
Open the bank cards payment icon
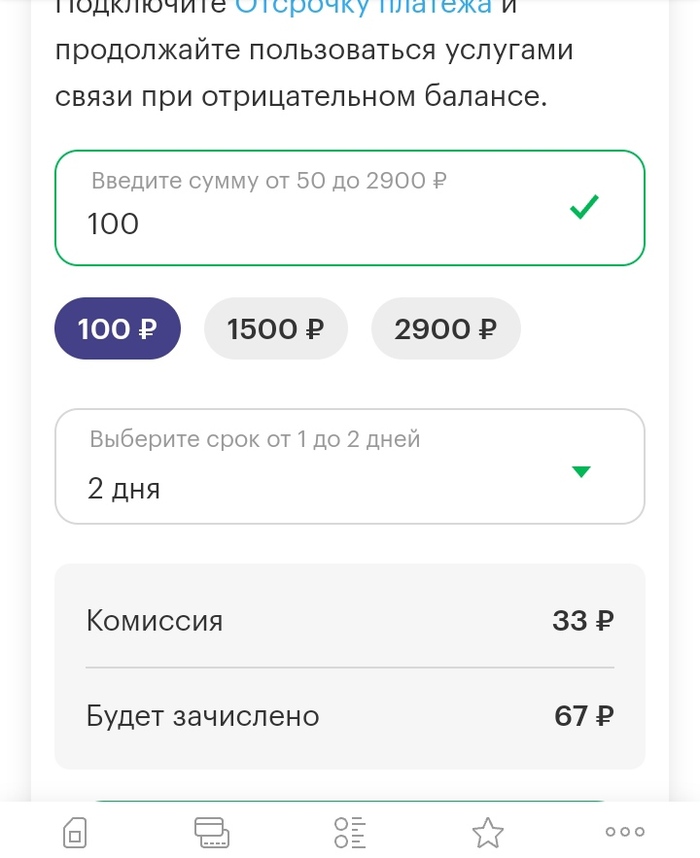click(x=210, y=831)
